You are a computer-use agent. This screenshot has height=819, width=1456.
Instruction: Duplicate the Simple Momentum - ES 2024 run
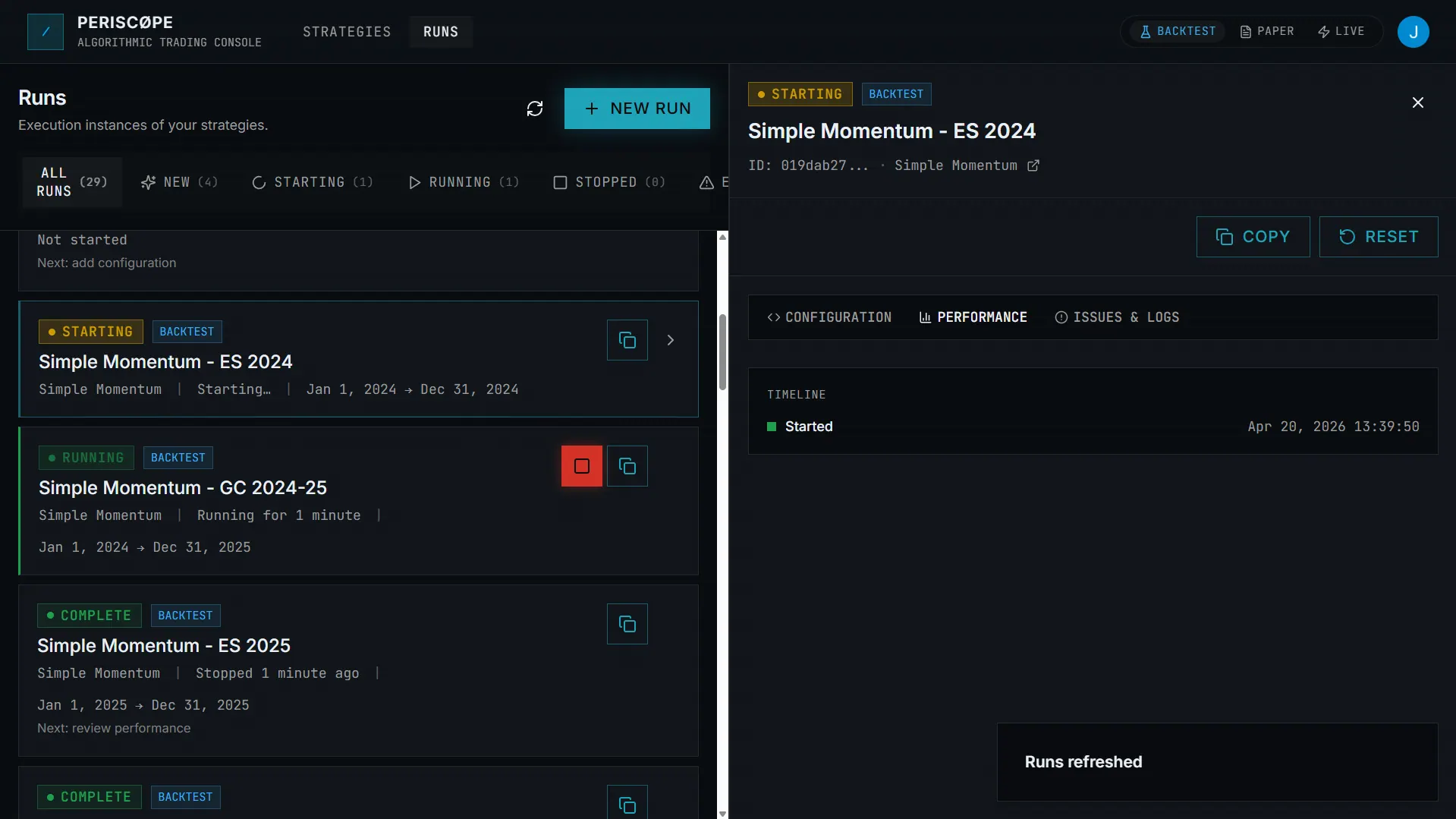[627, 340]
